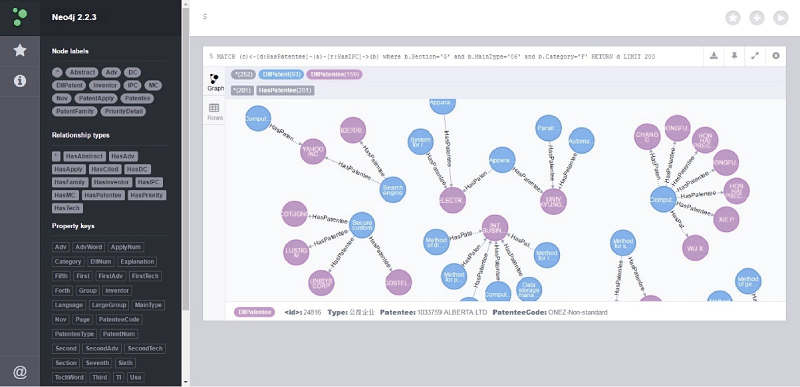Click the HasCited relationship type
This screenshot has height=387, width=800.
[x=105, y=169]
